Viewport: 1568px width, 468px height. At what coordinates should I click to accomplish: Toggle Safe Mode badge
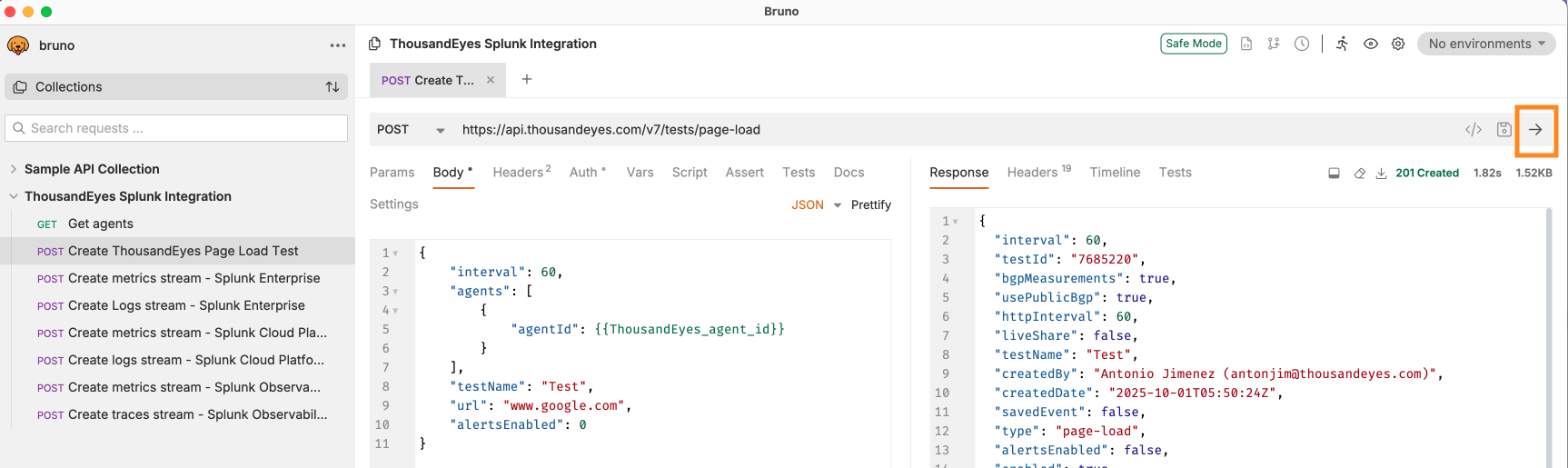(x=1193, y=44)
